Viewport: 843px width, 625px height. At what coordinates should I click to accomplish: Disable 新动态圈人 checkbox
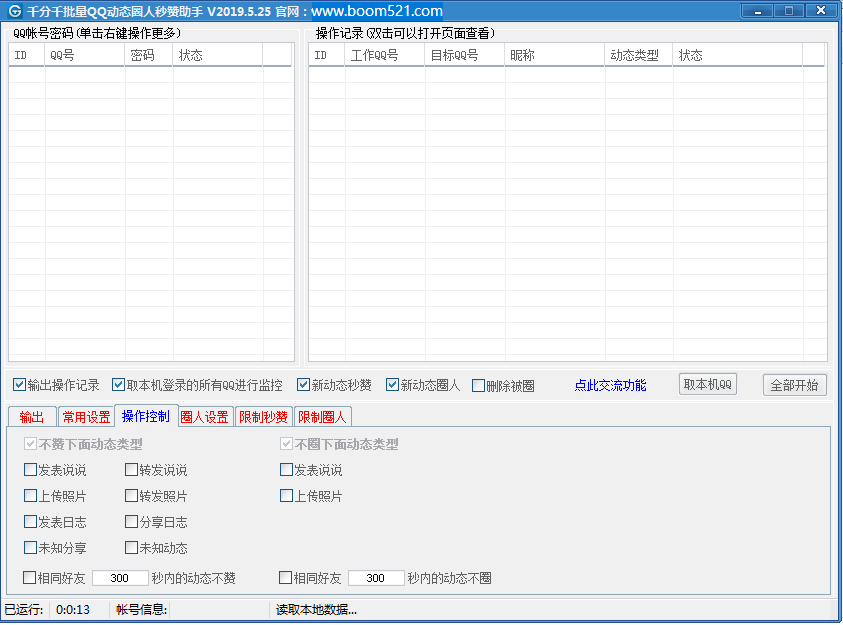pyautogui.click(x=392, y=385)
